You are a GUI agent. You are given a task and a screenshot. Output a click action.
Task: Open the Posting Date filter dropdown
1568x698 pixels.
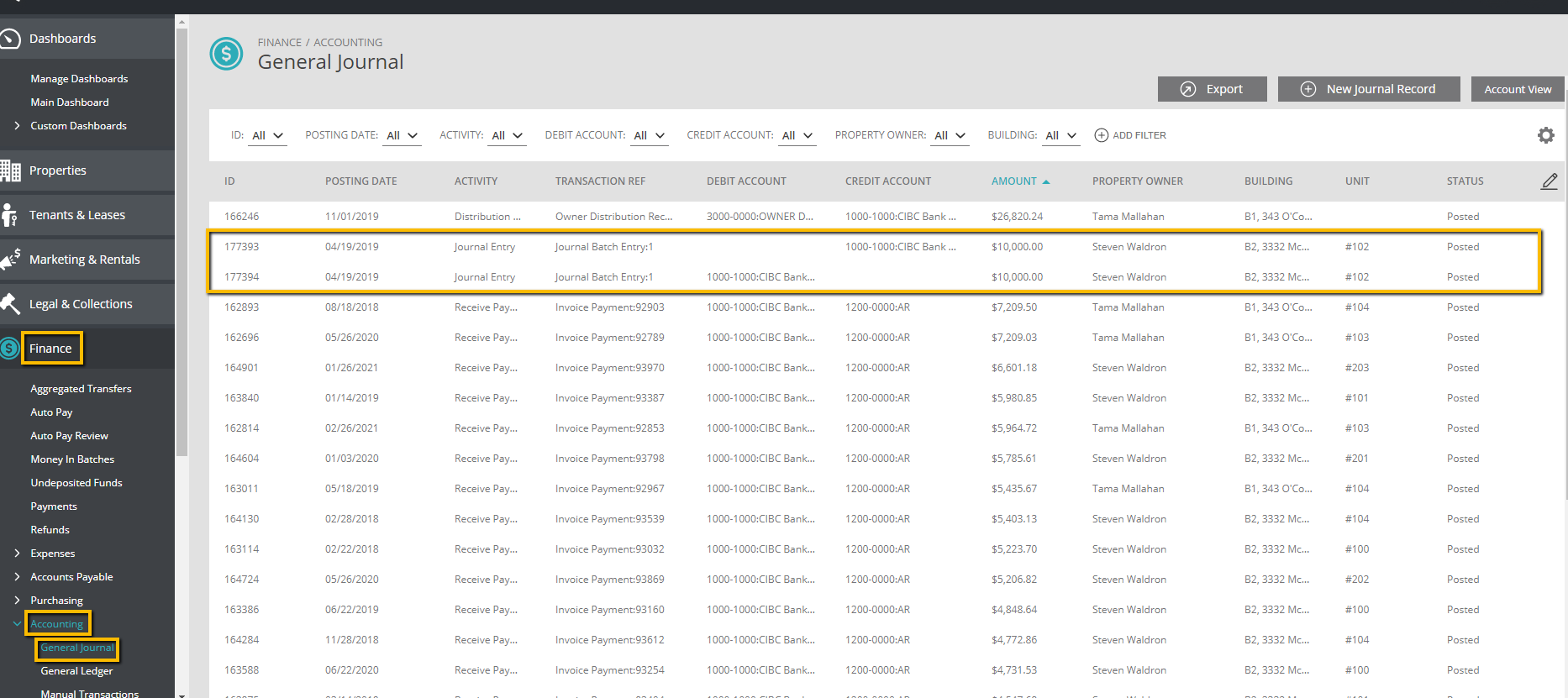pyautogui.click(x=403, y=135)
